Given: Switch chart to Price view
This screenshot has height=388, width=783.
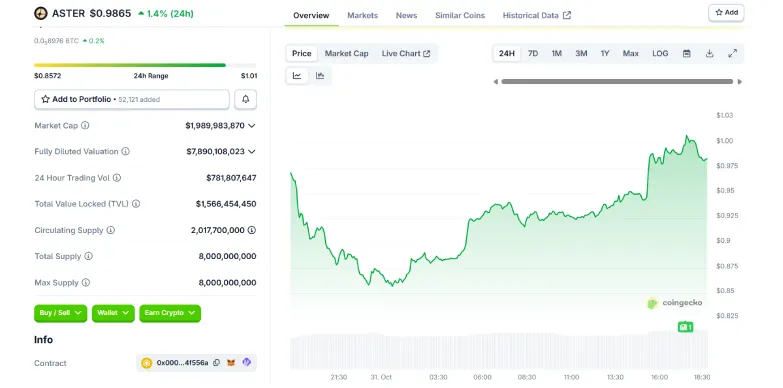Looking at the screenshot, I should point(302,53).
